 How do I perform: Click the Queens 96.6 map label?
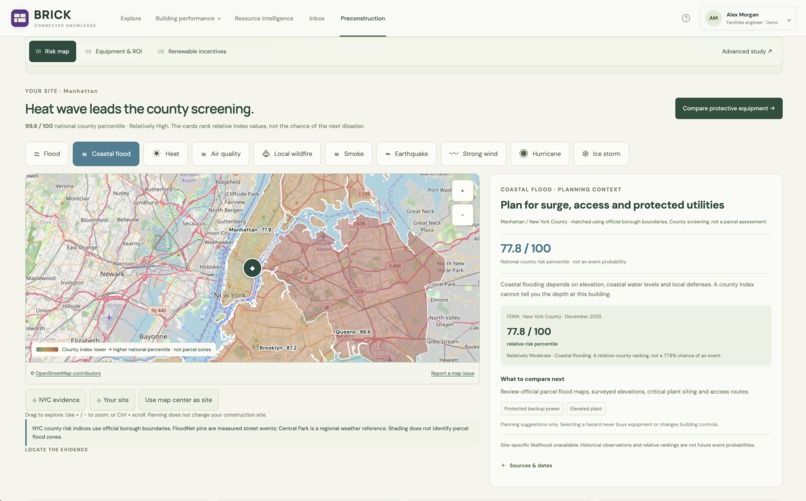click(353, 332)
